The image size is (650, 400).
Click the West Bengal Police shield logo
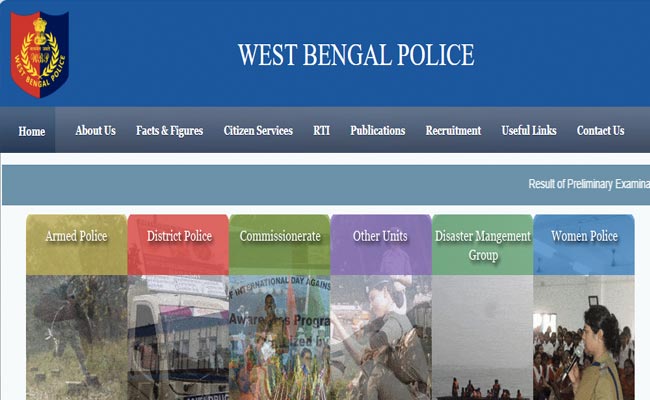point(39,54)
